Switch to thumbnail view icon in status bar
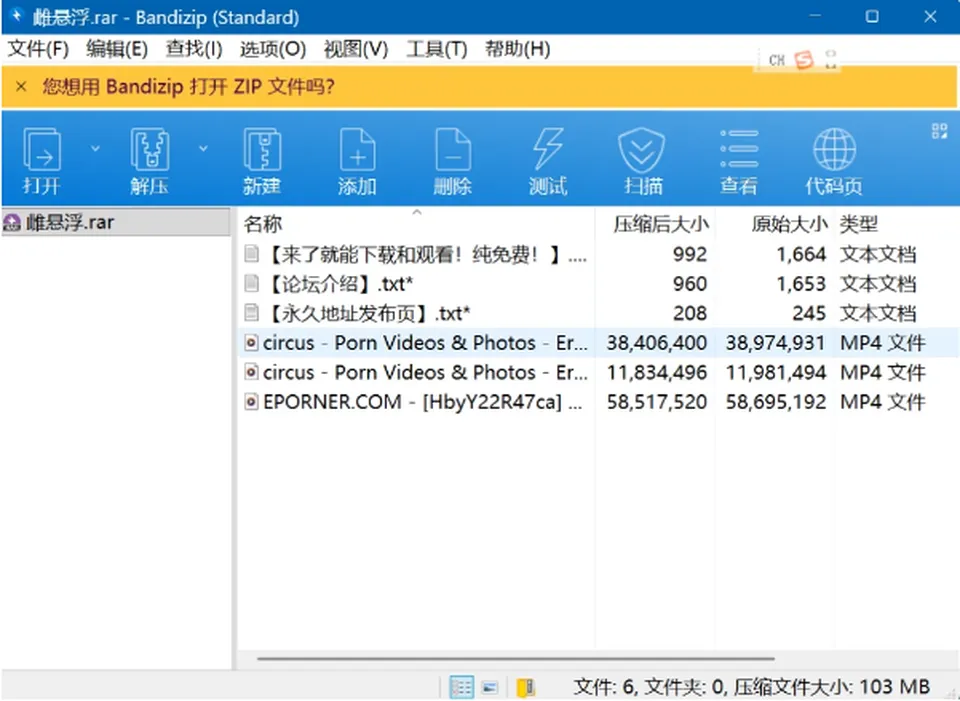 point(490,688)
